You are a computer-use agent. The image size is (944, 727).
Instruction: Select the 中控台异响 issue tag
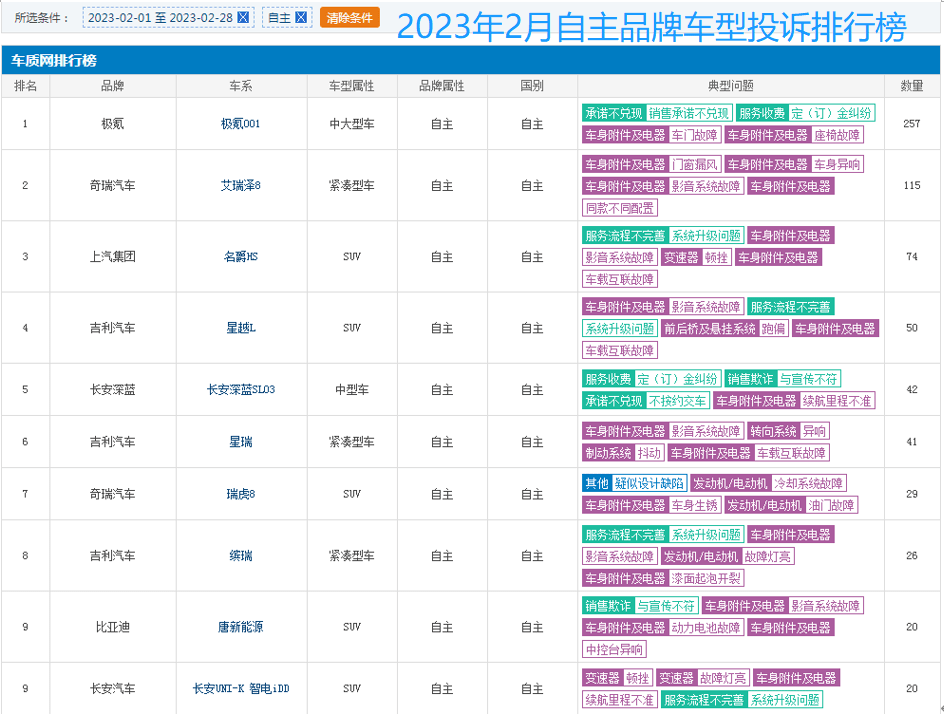(x=614, y=649)
